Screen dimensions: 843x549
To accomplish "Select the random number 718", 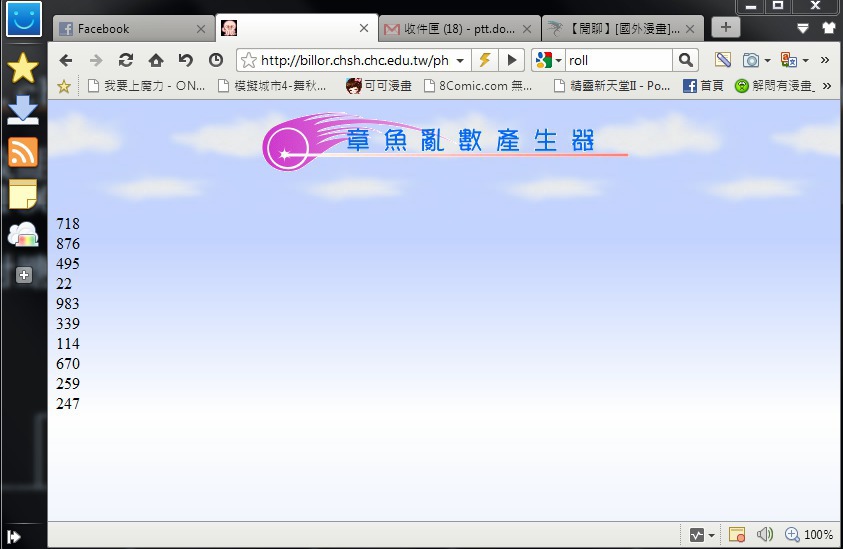I will pyautogui.click(x=68, y=224).
